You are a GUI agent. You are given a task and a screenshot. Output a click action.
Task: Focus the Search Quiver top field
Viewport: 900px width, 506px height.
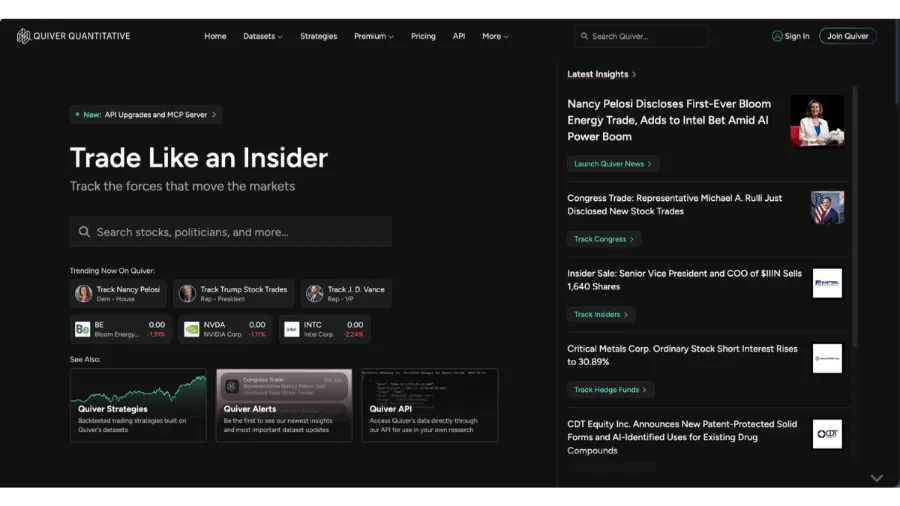point(641,36)
